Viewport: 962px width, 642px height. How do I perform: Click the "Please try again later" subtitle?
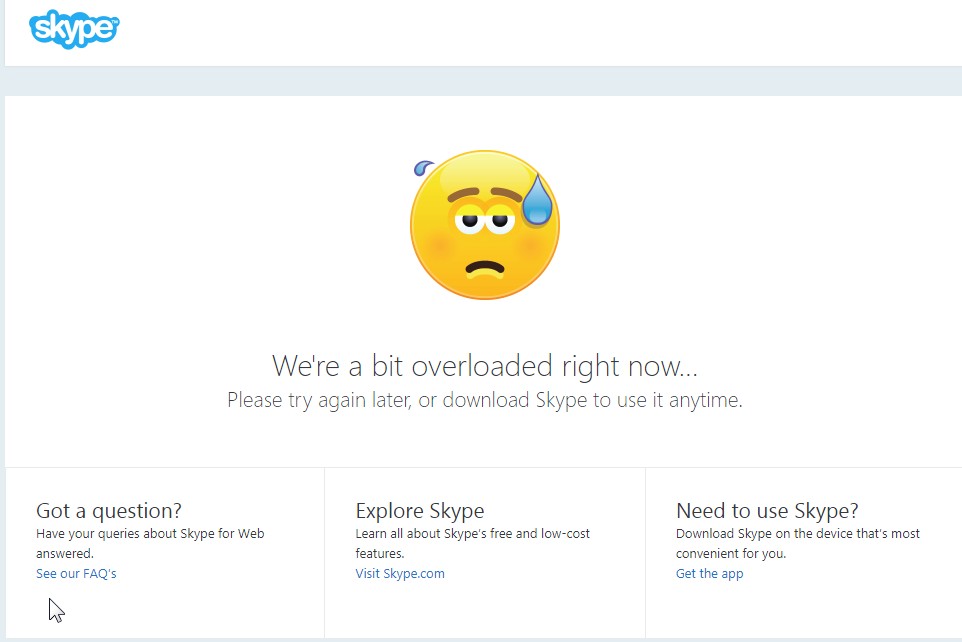pyautogui.click(x=484, y=399)
